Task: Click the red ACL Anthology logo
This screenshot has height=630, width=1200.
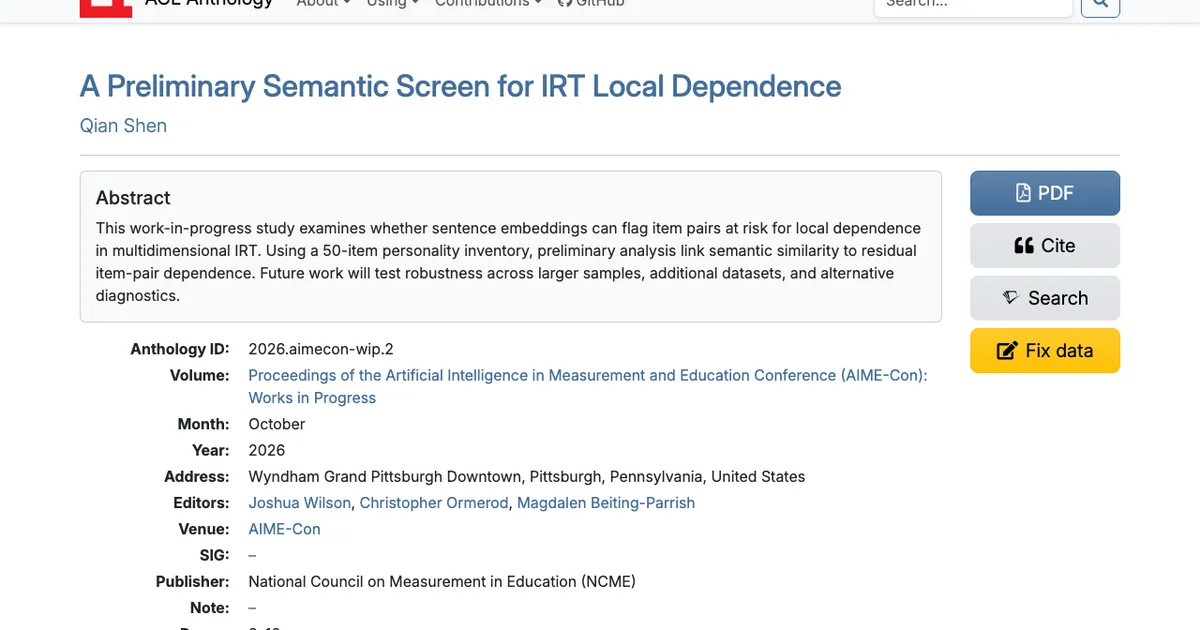Action: pyautogui.click(x=106, y=8)
